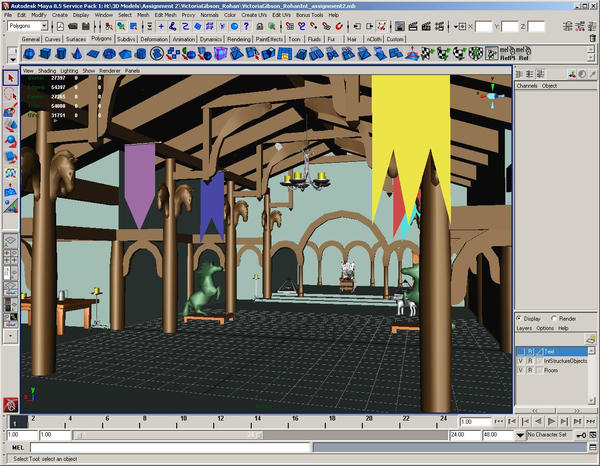Viewport: 600px width, 466px height.
Task: Select the arrow Select Tool in toolbox
Action: pos(10,78)
